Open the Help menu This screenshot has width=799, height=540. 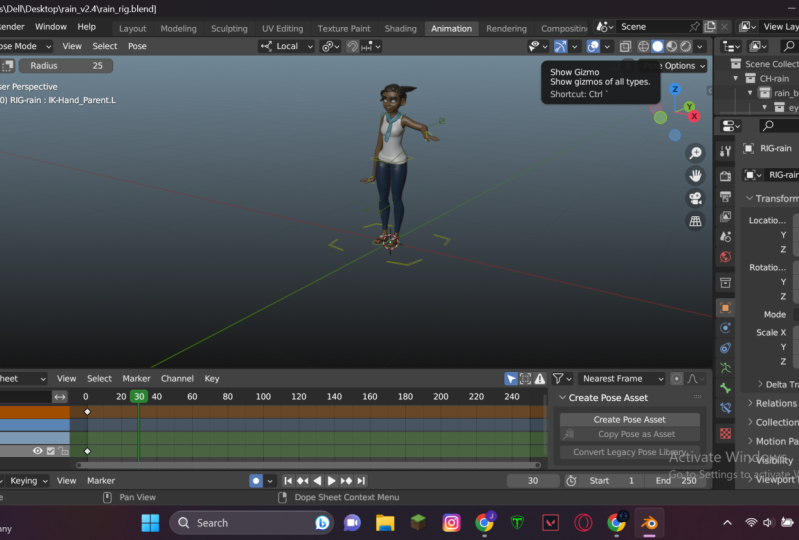86,27
